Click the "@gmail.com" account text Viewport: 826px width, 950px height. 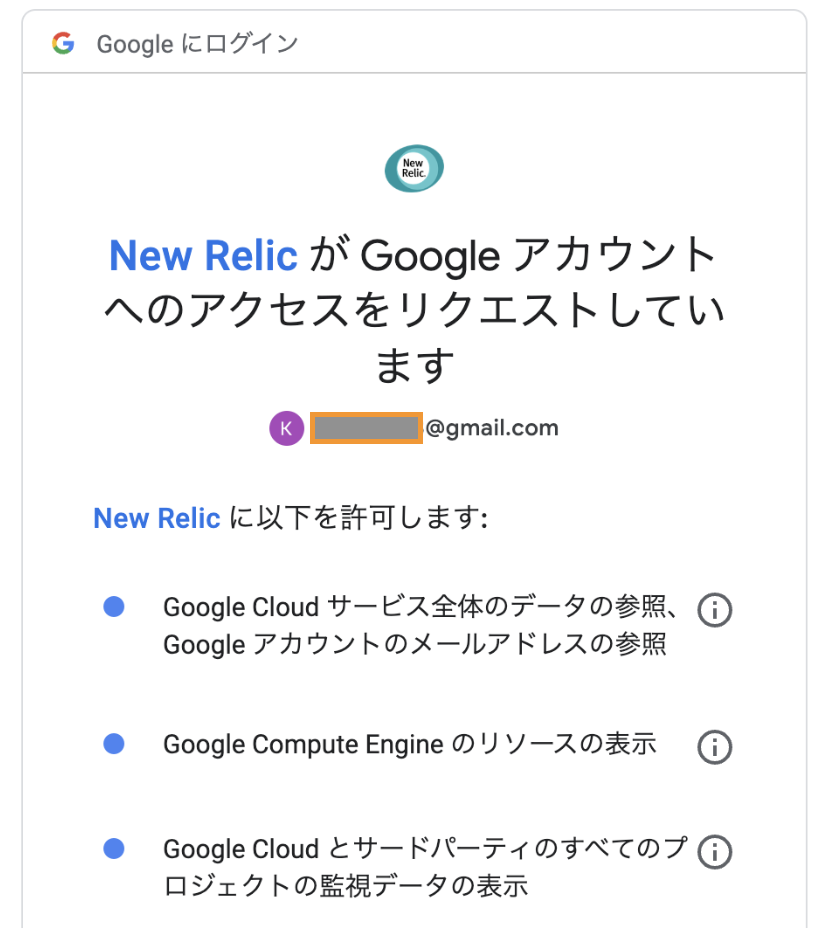tap(491, 429)
